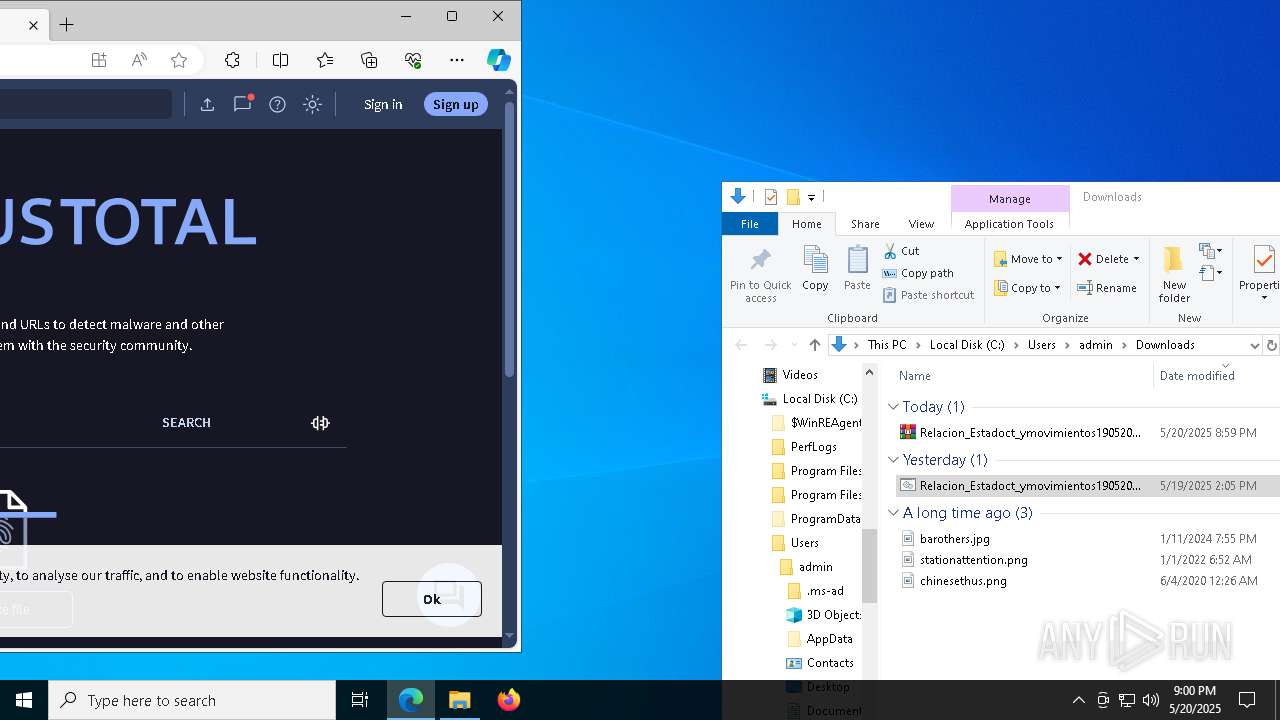Viewport: 1280px width, 720px height.
Task: Open Copilot icon in Edge toolbar
Action: (498, 60)
